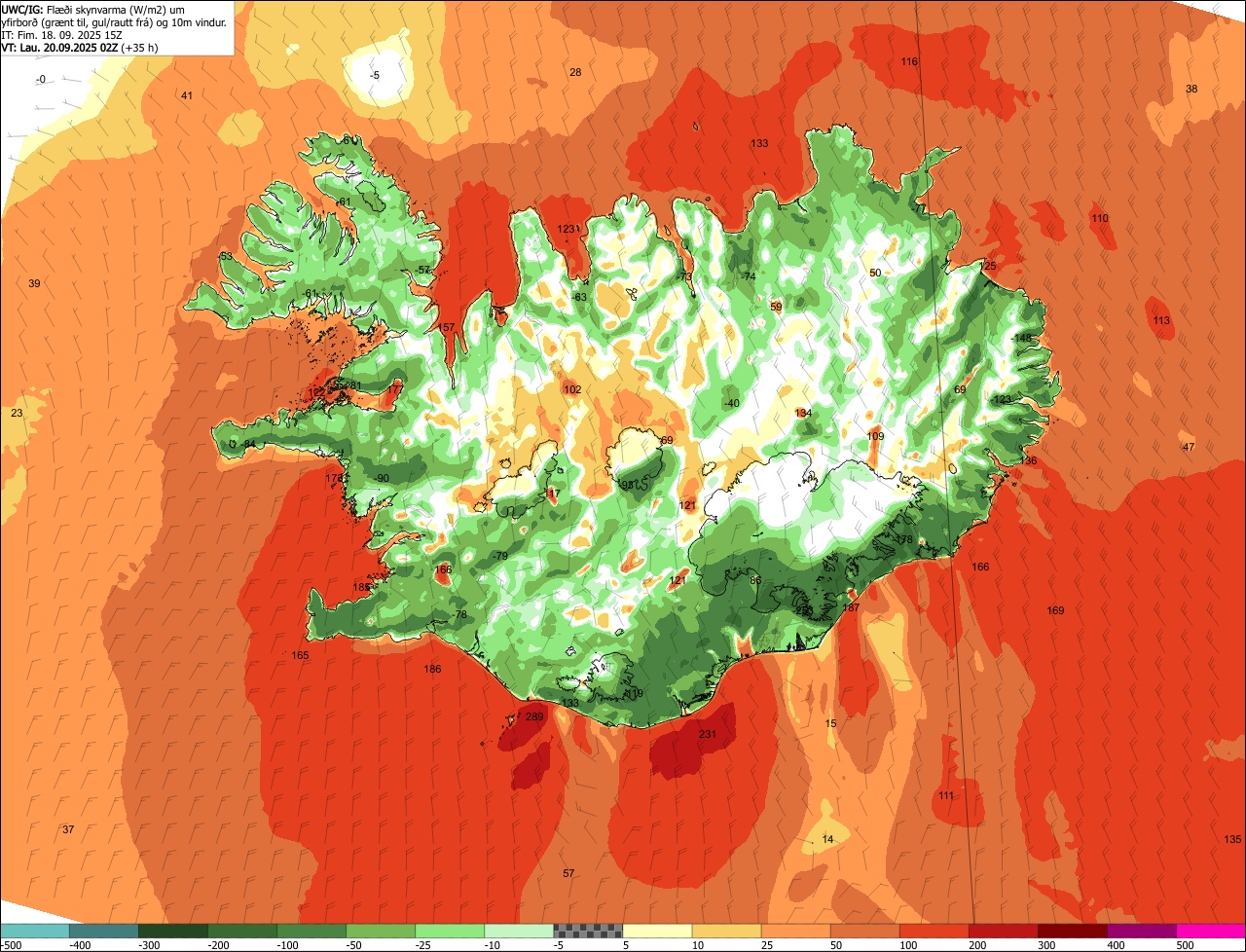The width and height of the screenshot is (1246, 952).
Task: Pick the checkered legend swatch between -5 and 5
Action: (x=588, y=931)
